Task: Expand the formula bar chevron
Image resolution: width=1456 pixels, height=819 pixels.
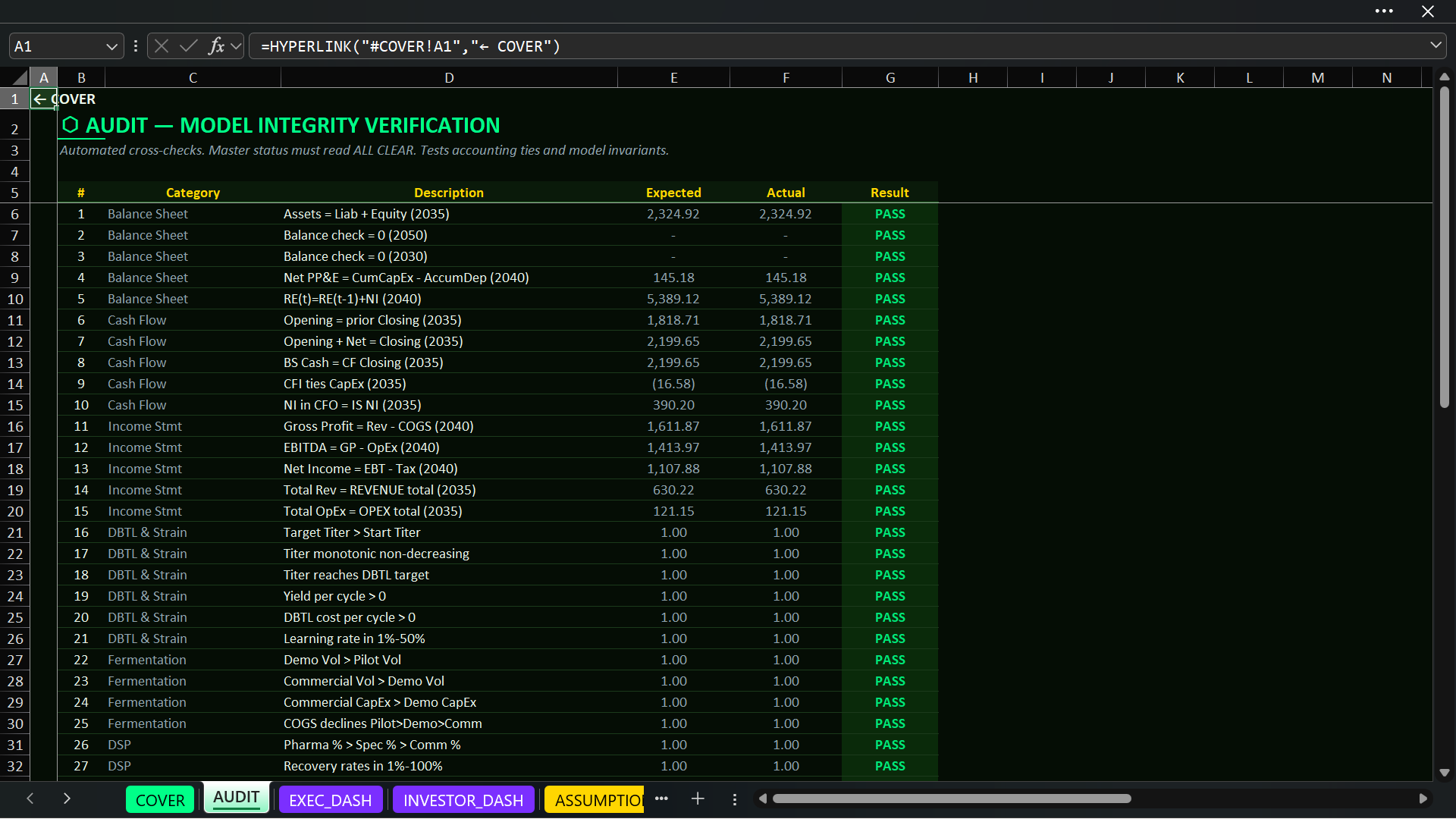Action: click(1436, 45)
